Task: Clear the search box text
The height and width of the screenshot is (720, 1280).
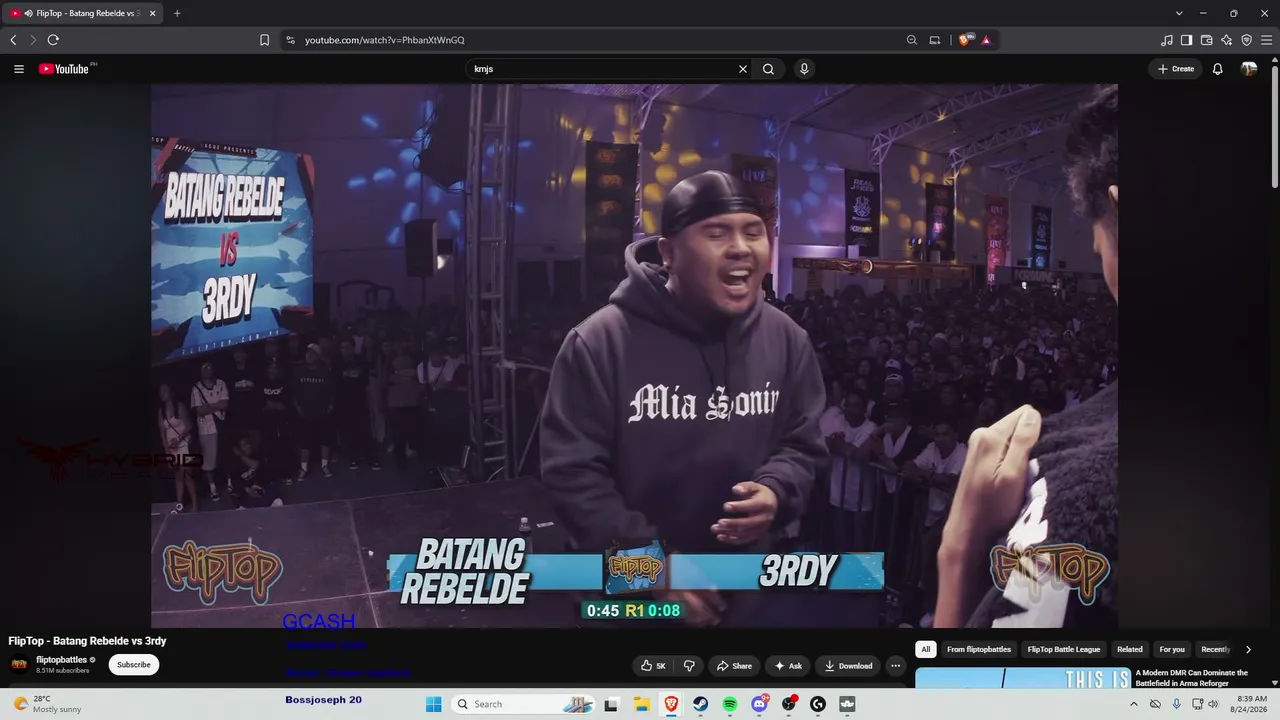Action: (743, 69)
